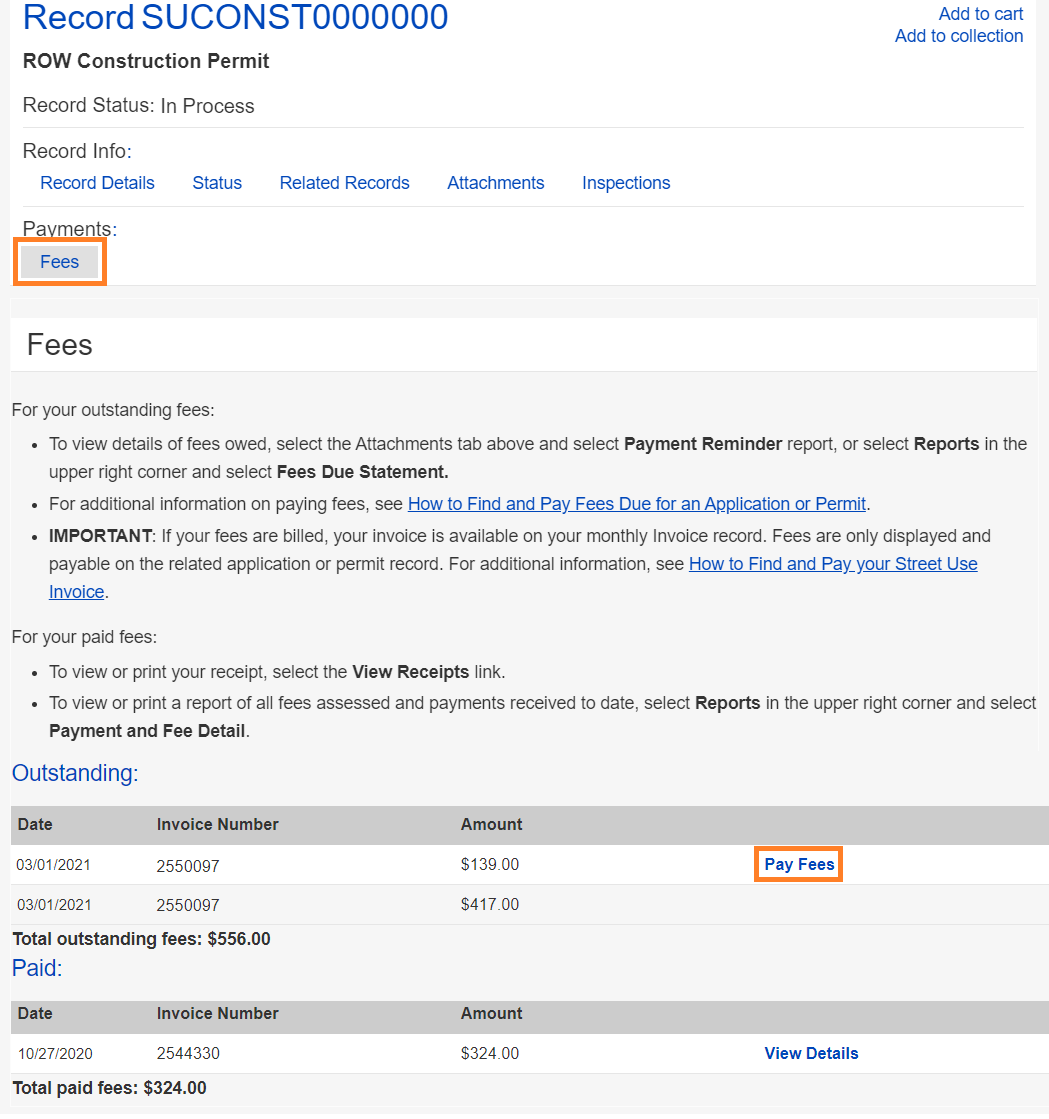
Task: Click Pay Fees for the outstanding invoice
Action: point(798,864)
